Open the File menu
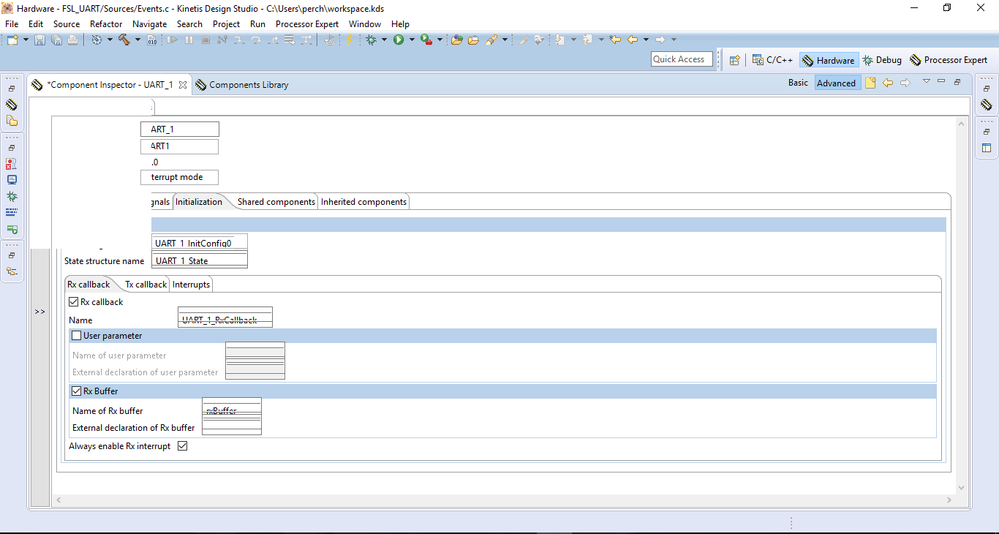 pyautogui.click(x=11, y=24)
